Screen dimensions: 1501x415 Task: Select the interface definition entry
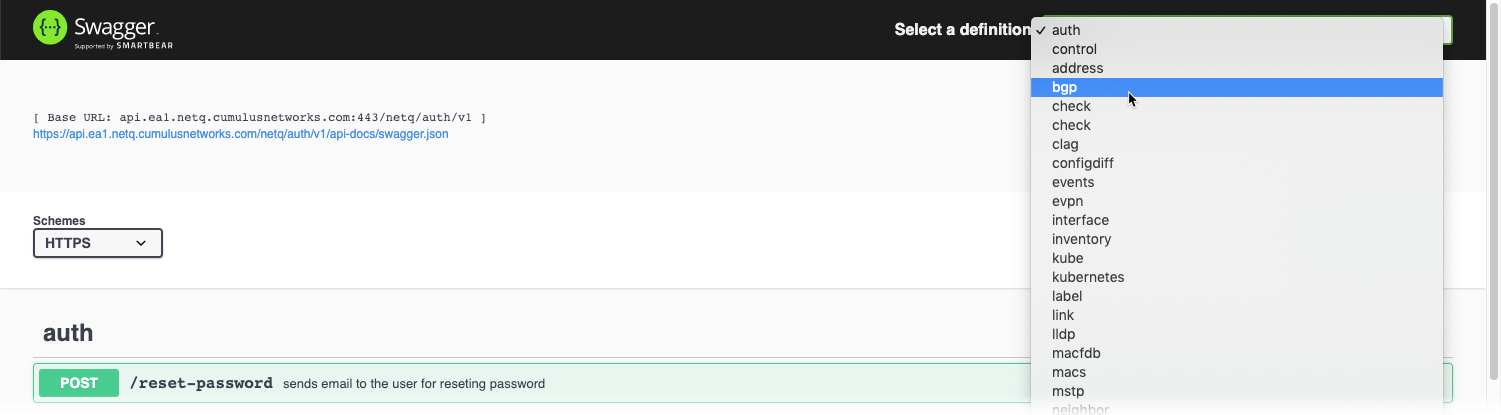1080,221
